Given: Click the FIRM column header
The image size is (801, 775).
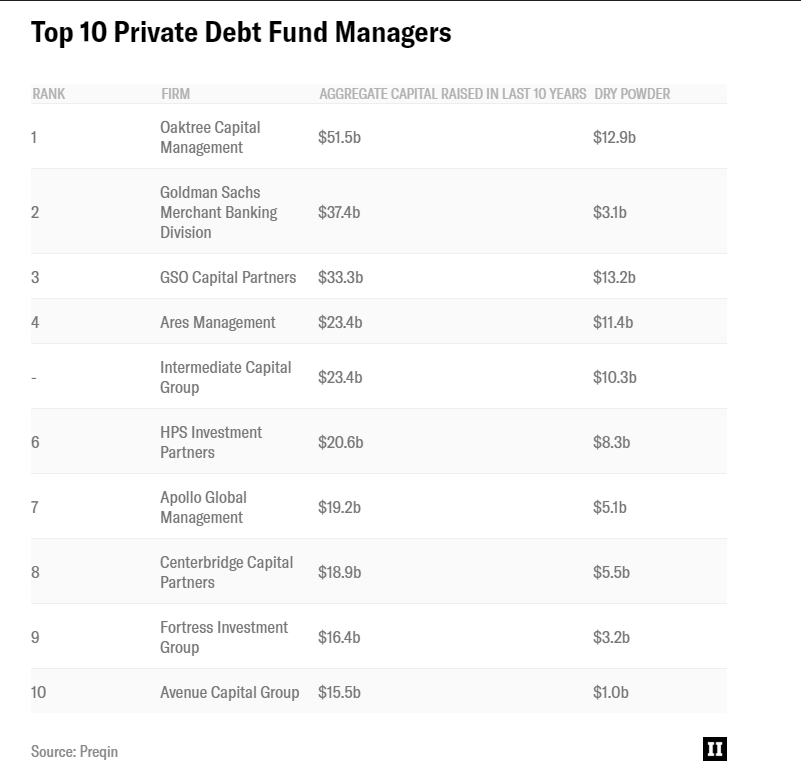Looking at the screenshot, I should coord(175,94).
